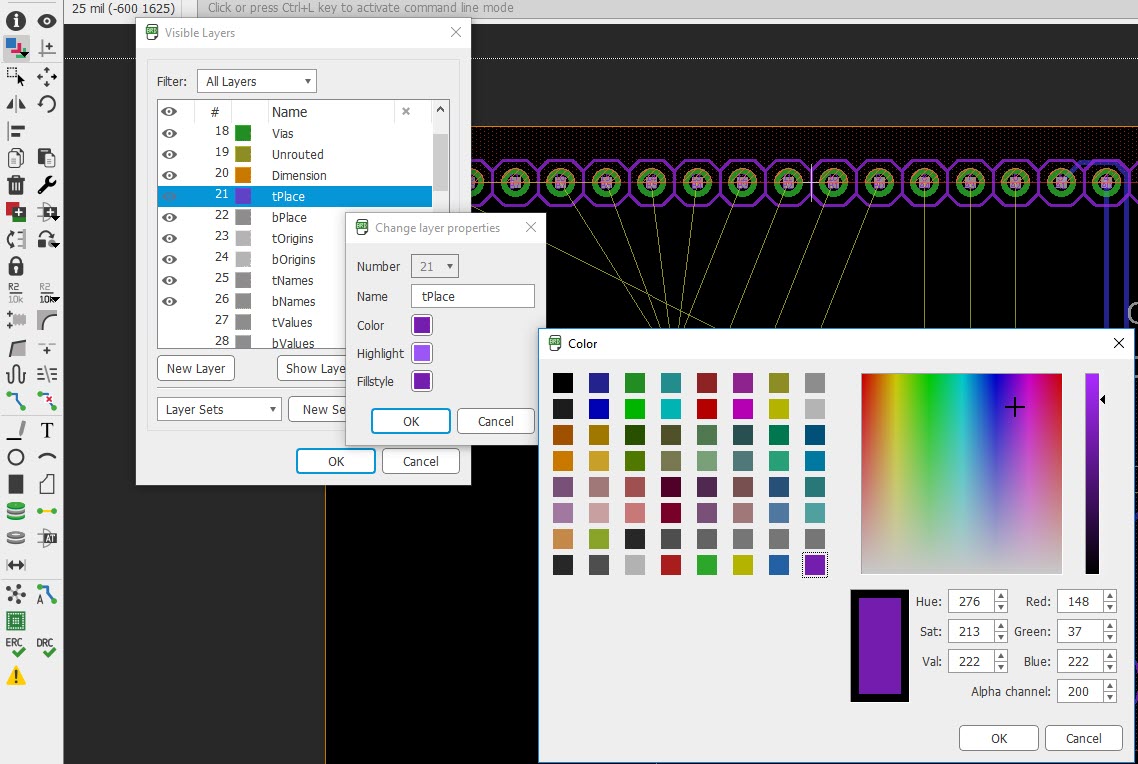Select the Circle drawing tool
1138x764 pixels.
15,457
